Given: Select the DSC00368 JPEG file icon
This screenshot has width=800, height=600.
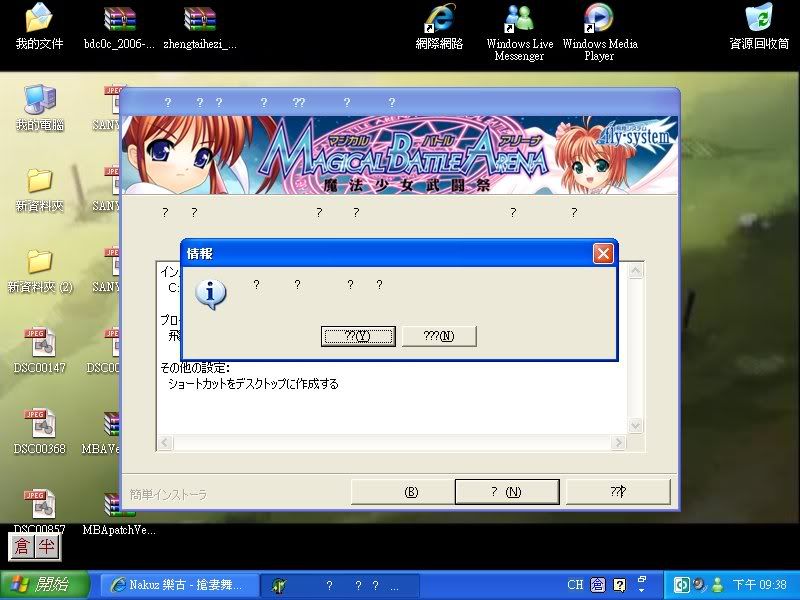Looking at the screenshot, I should click(40, 432).
